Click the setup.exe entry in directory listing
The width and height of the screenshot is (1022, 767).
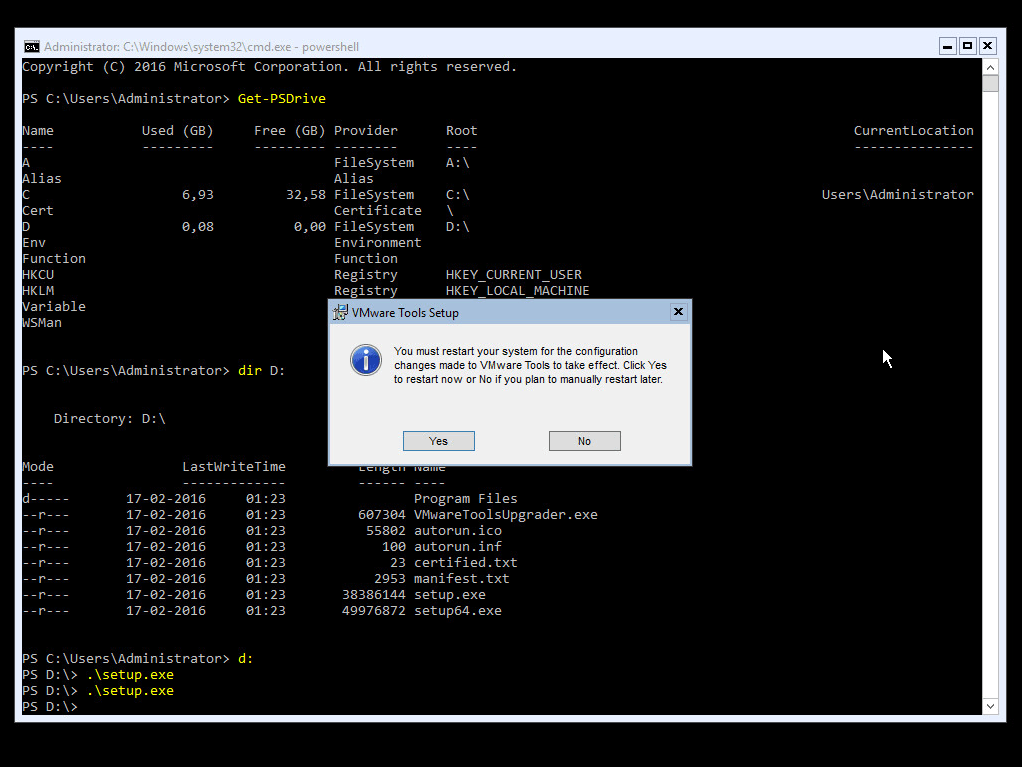[450, 595]
